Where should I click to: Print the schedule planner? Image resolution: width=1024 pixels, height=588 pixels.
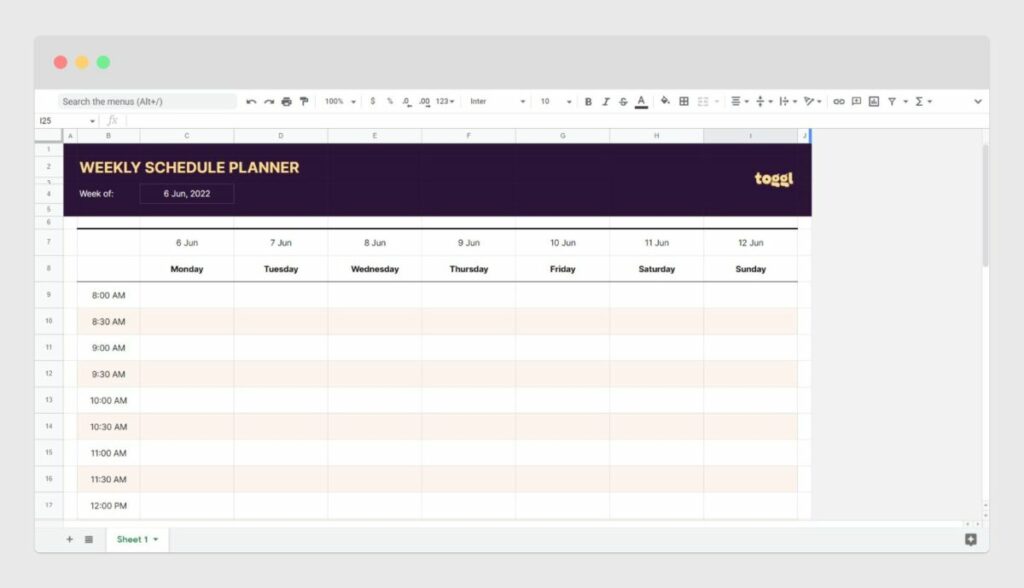pyautogui.click(x=285, y=101)
